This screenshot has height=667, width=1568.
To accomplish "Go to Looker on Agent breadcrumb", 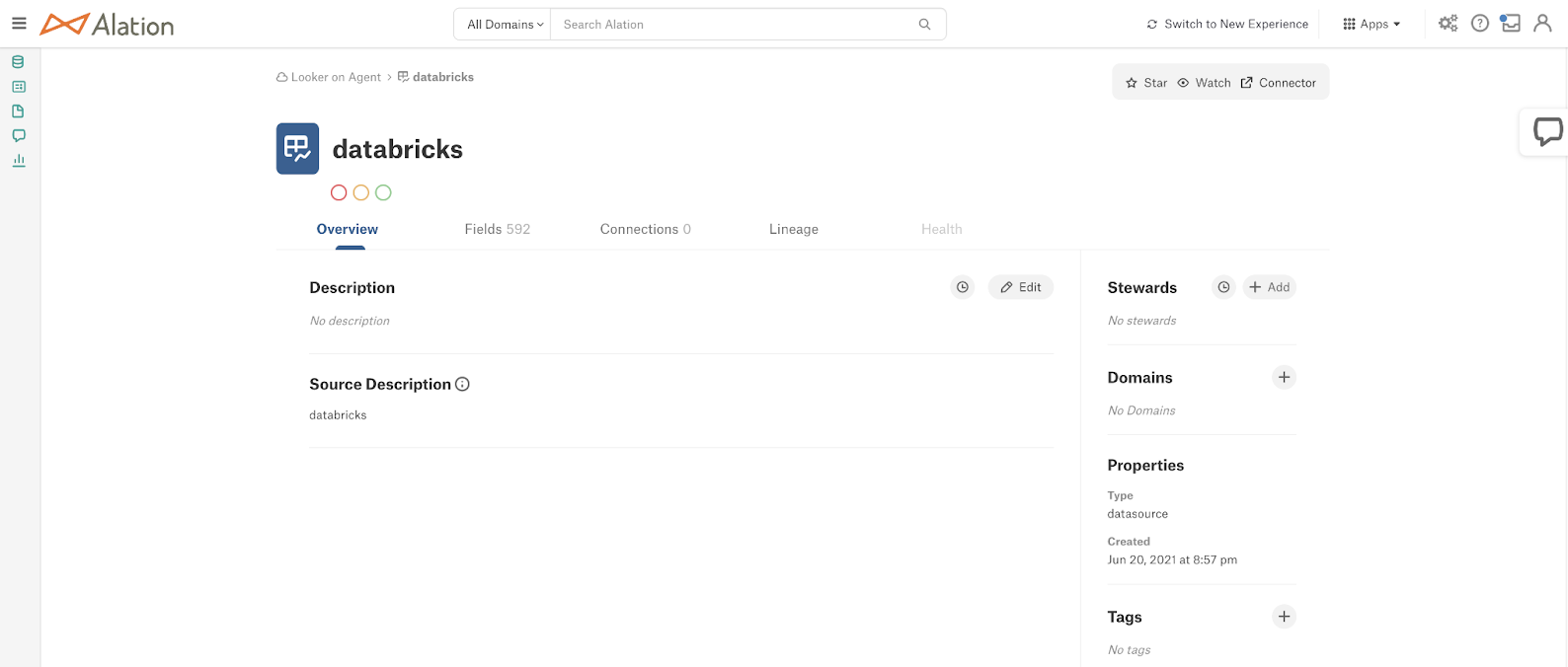I will pyautogui.click(x=329, y=77).
